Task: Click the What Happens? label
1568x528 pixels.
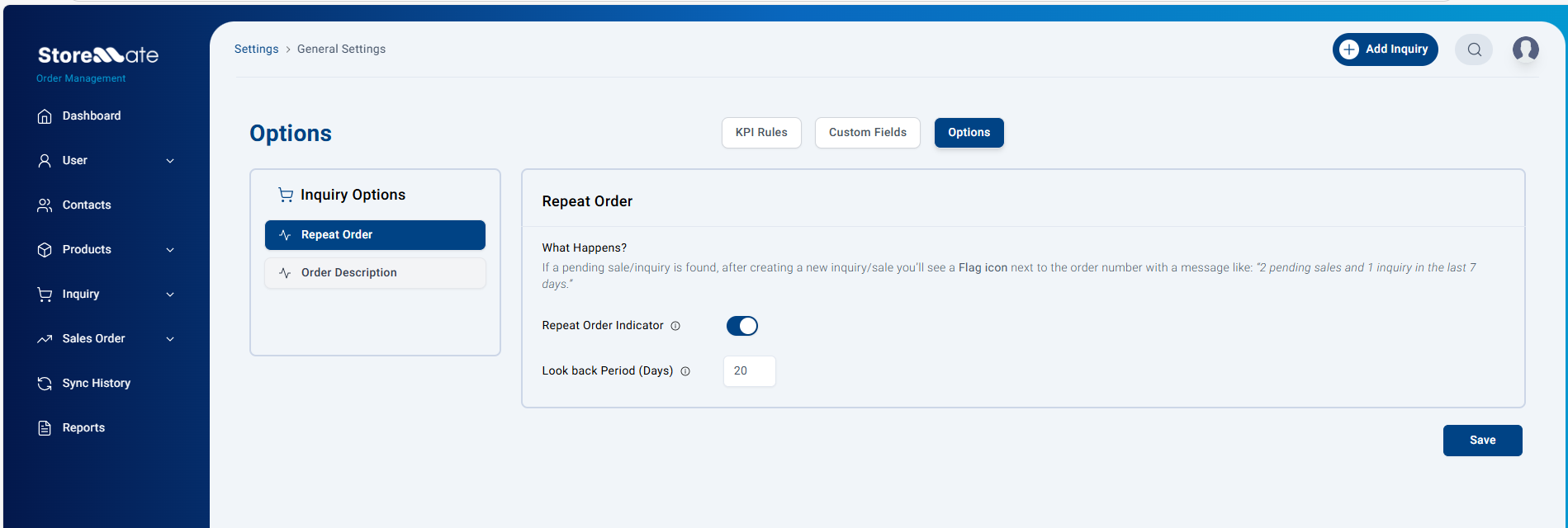Action: [584, 248]
